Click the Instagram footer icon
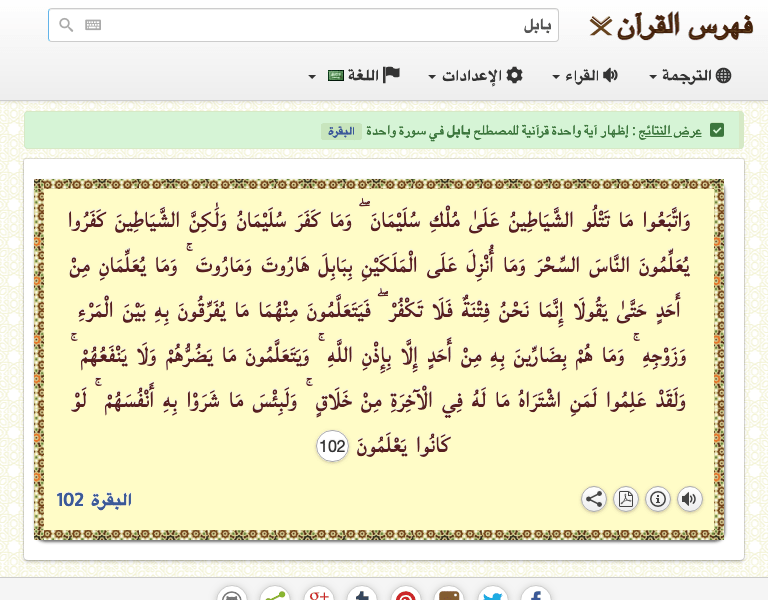 coord(449,594)
